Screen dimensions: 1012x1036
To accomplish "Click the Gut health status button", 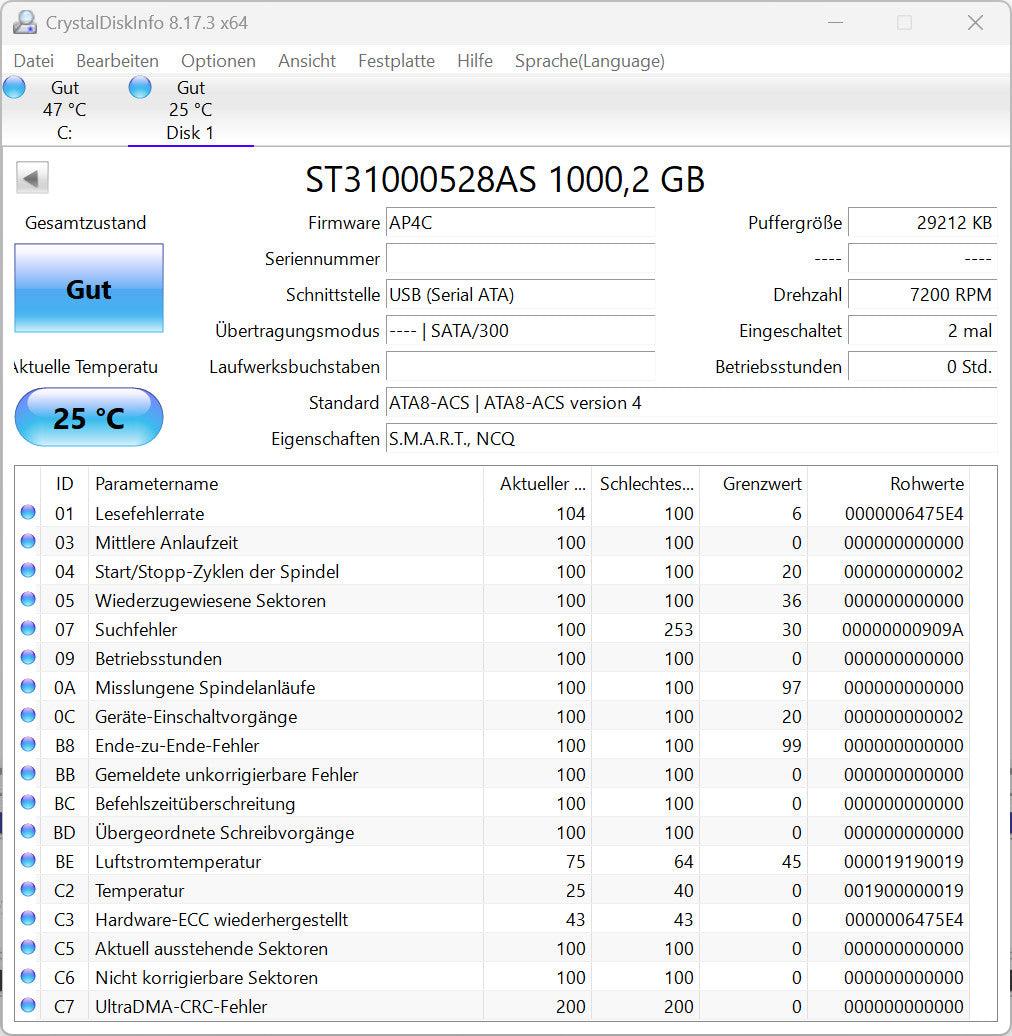I will [x=89, y=289].
